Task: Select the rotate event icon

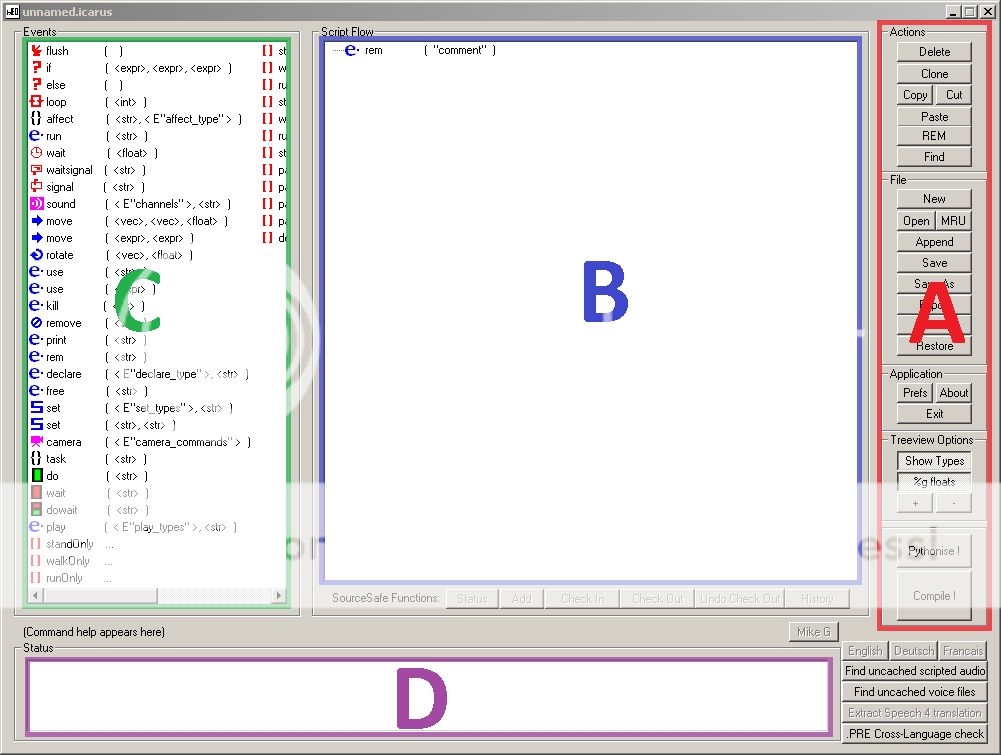Action: (x=36, y=255)
